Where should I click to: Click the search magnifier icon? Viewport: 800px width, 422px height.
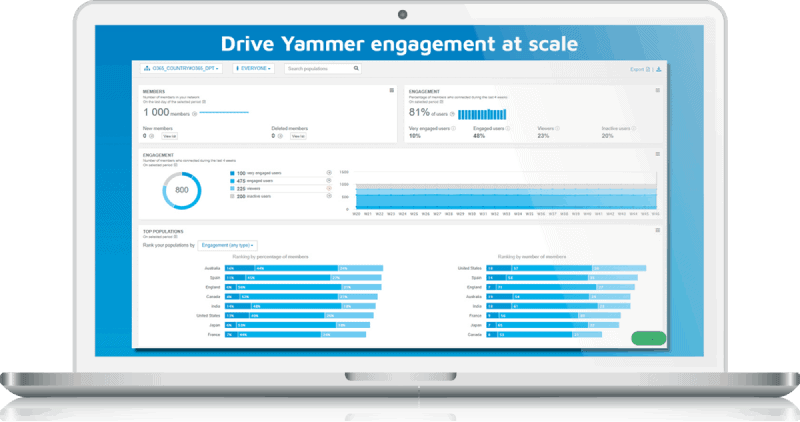coord(356,68)
